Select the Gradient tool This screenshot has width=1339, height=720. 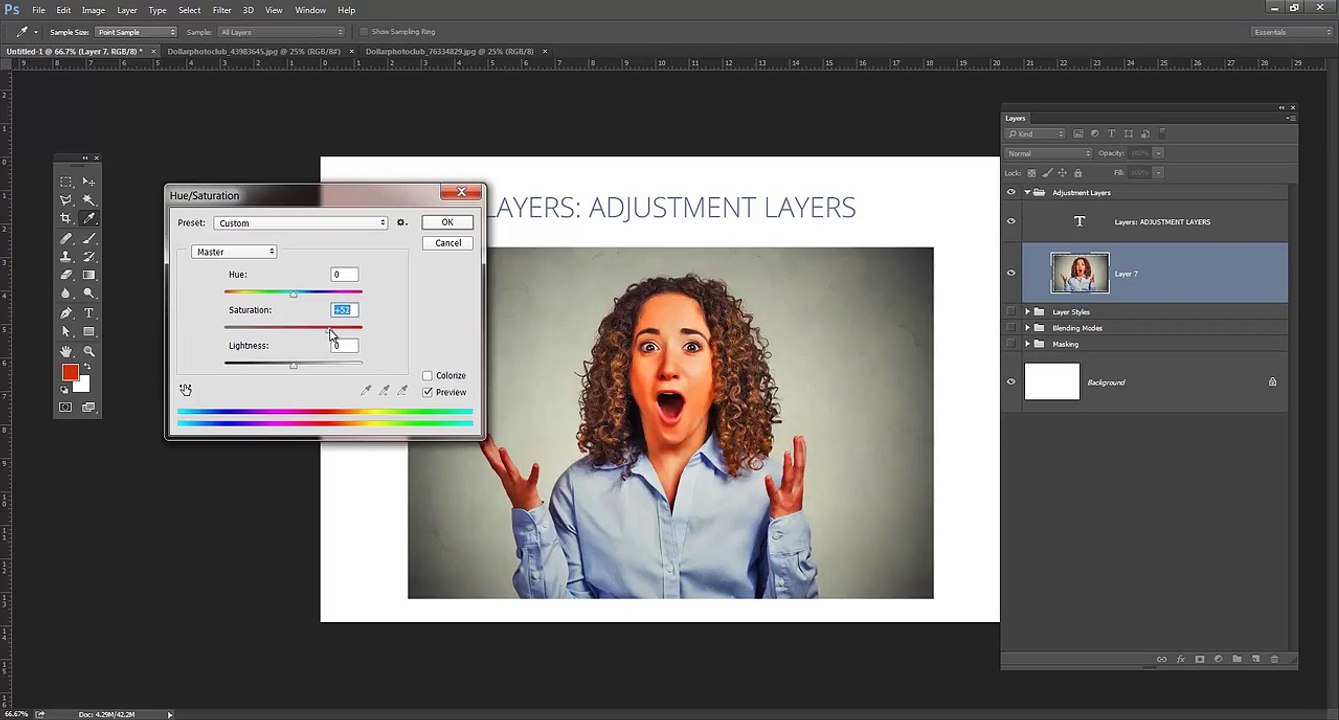tap(89, 275)
